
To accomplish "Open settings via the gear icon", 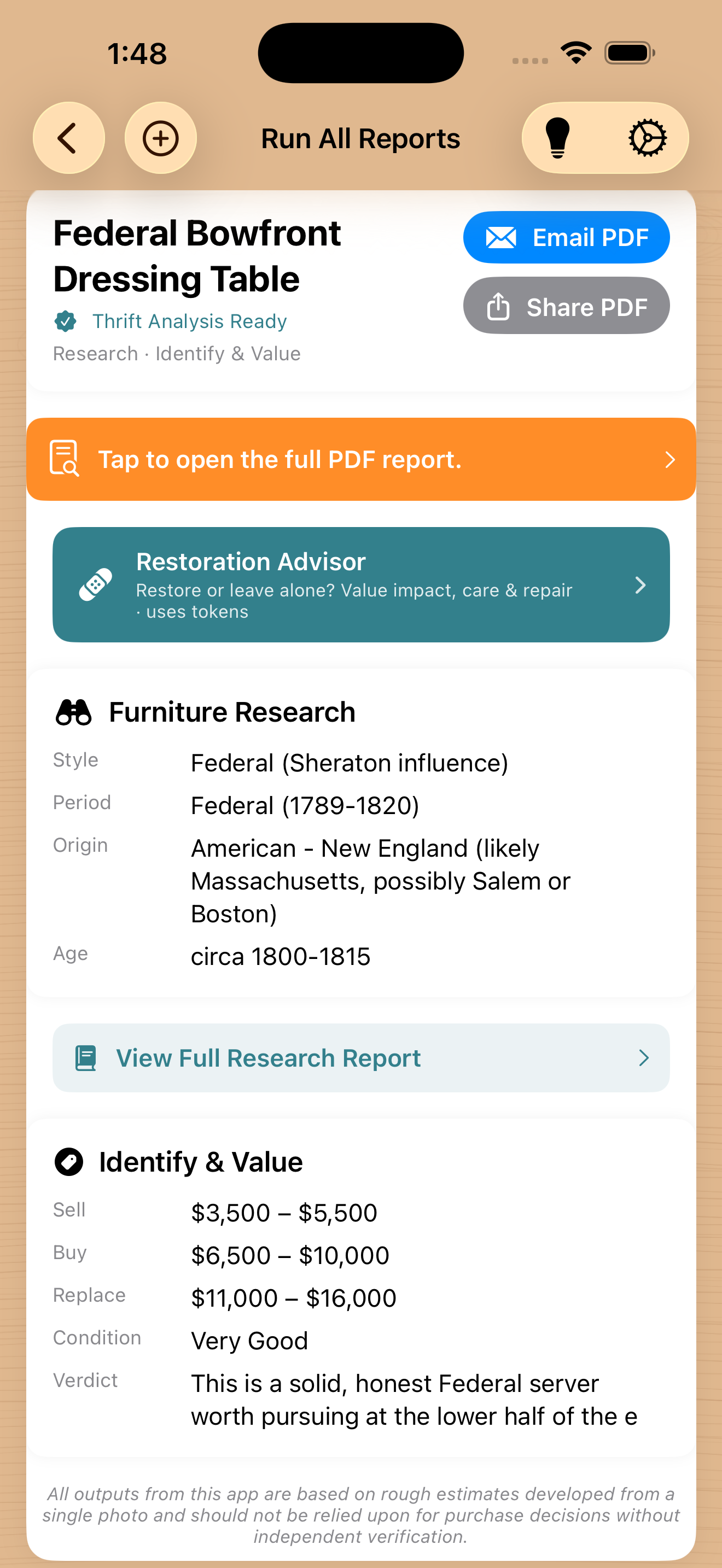I will coord(647,138).
